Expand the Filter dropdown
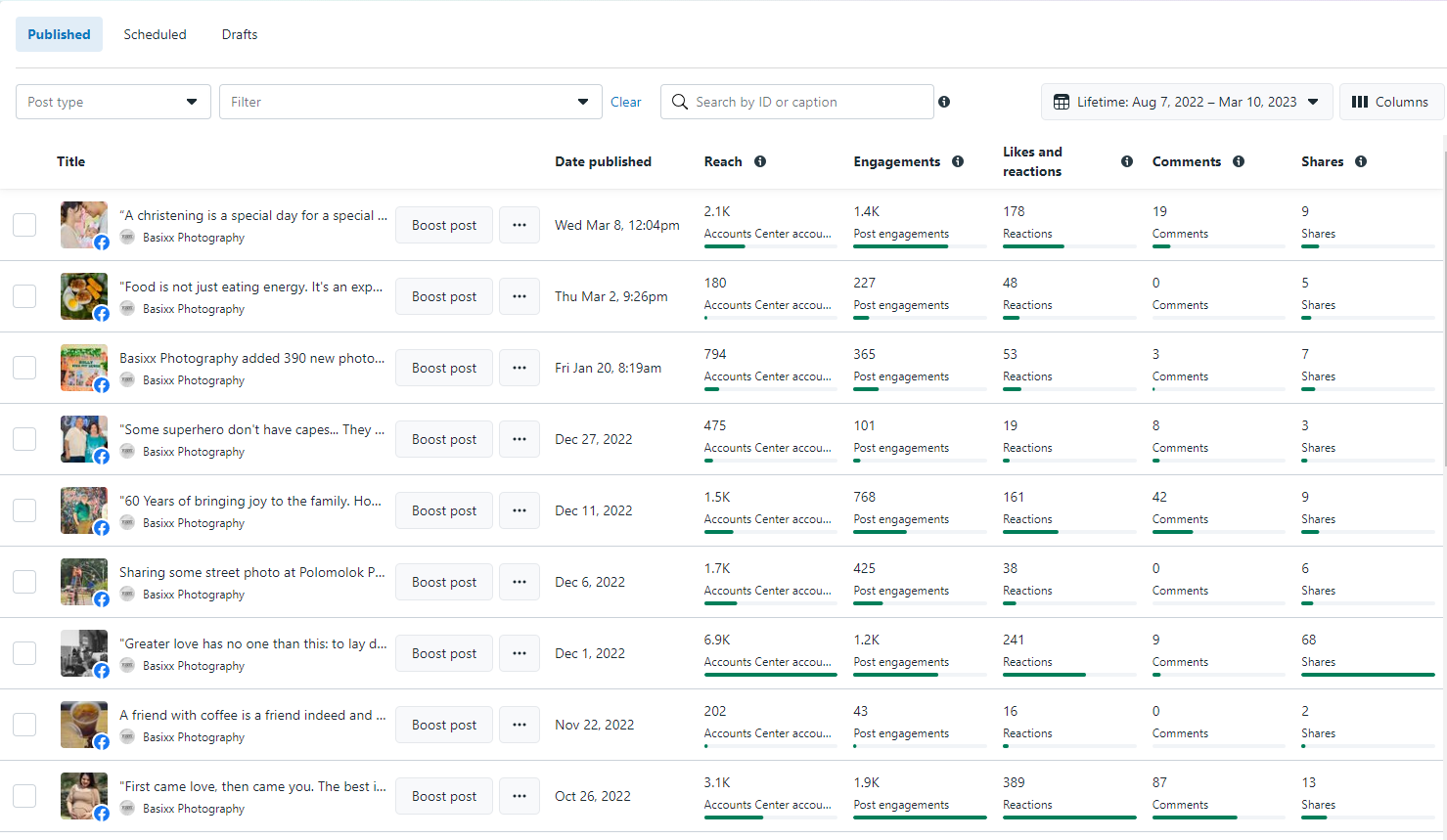Viewport: 1447px width, 840px height. (x=410, y=102)
